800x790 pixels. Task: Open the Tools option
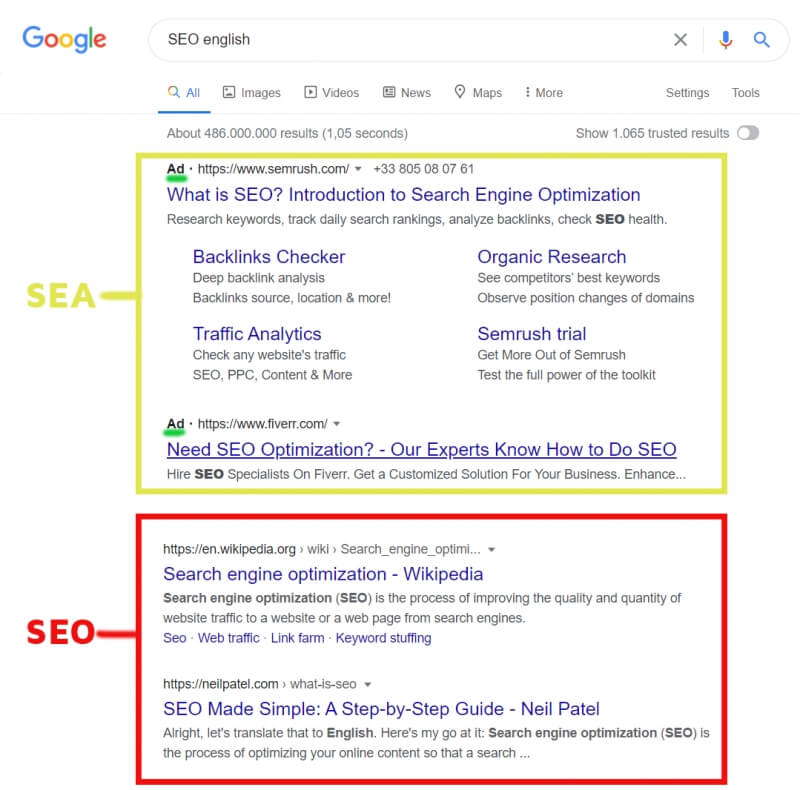point(745,92)
